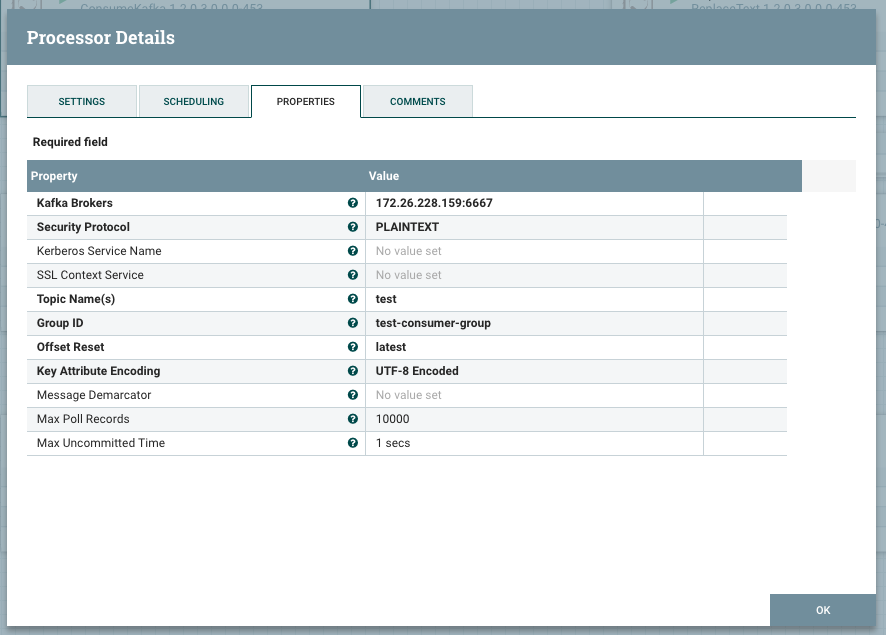886x635 pixels.
Task: Show help for Kerberos Service Name
Action: [353, 251]
